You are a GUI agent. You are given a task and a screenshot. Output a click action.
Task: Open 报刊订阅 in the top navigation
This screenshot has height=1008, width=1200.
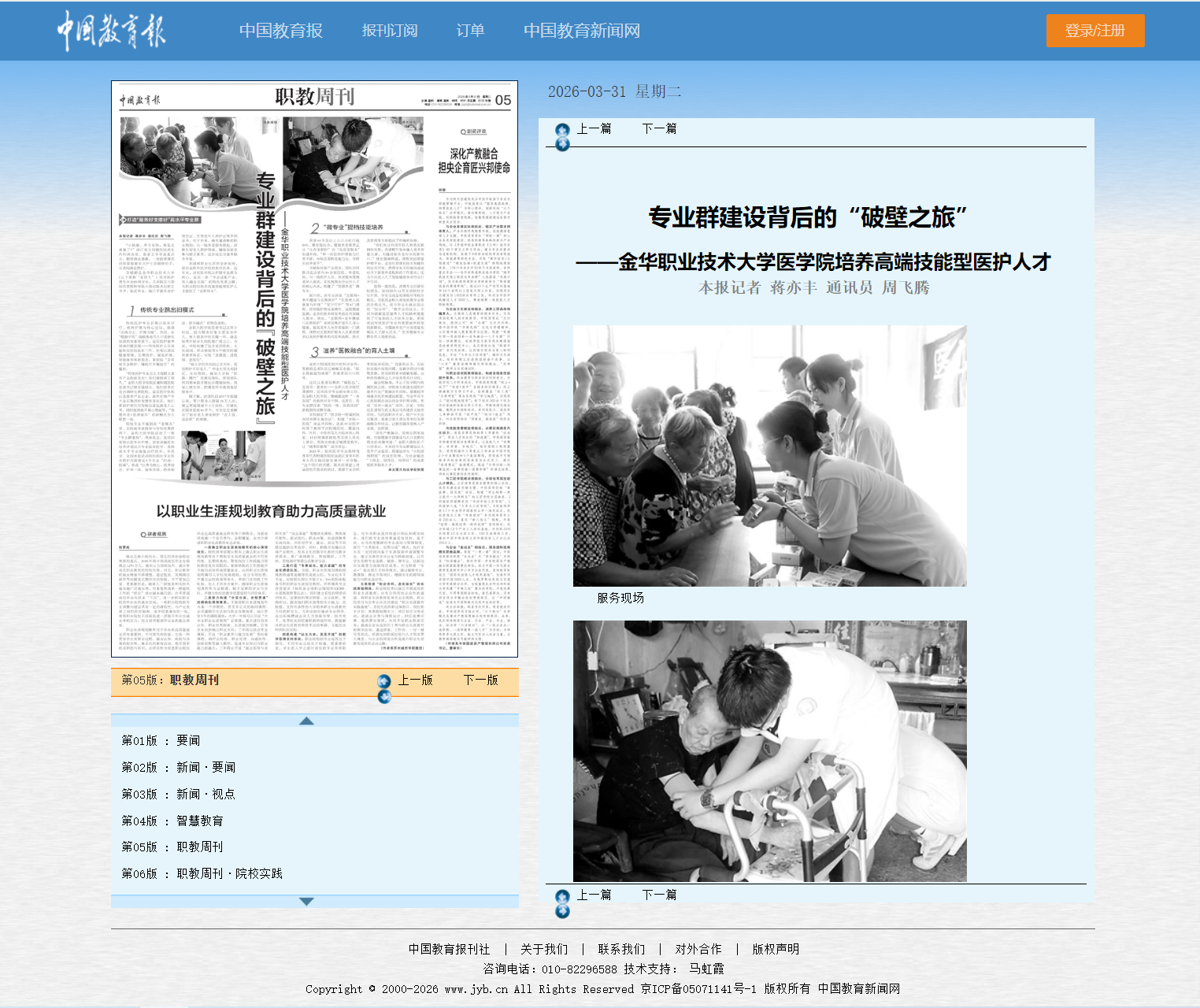tap(389, 31)
